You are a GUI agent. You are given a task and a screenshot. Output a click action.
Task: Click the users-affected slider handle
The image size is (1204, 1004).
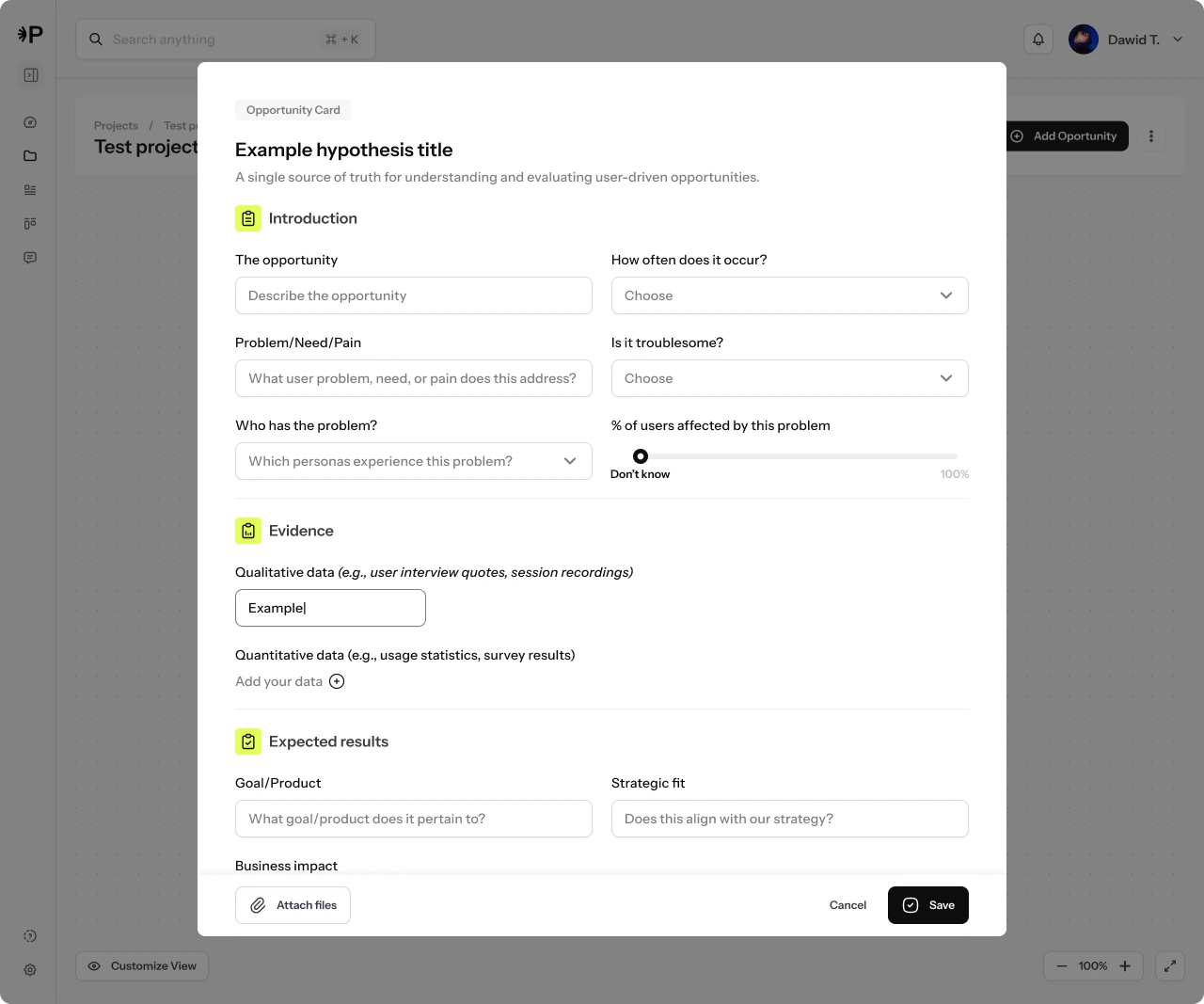tap(641, 456)
